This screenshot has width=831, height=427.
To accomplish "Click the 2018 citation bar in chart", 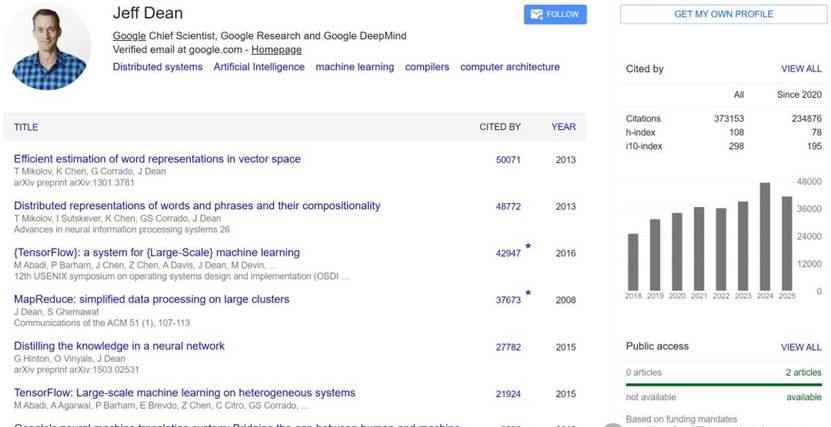I will (633, 262).
